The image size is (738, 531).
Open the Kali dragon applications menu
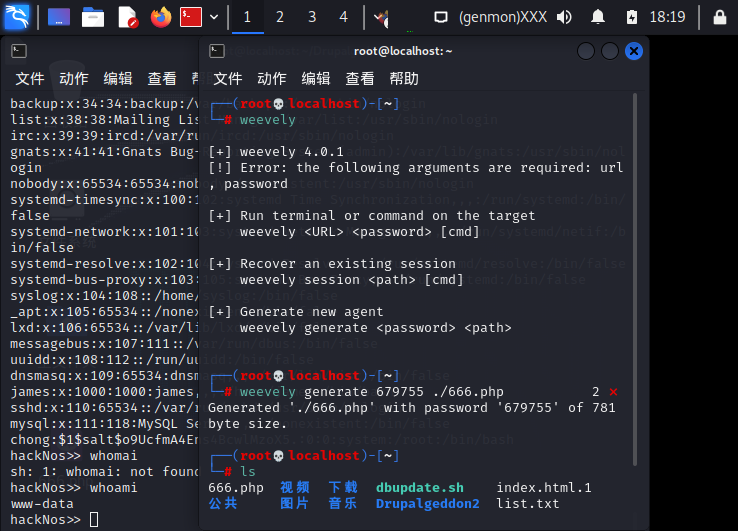[x=17, y=17]
